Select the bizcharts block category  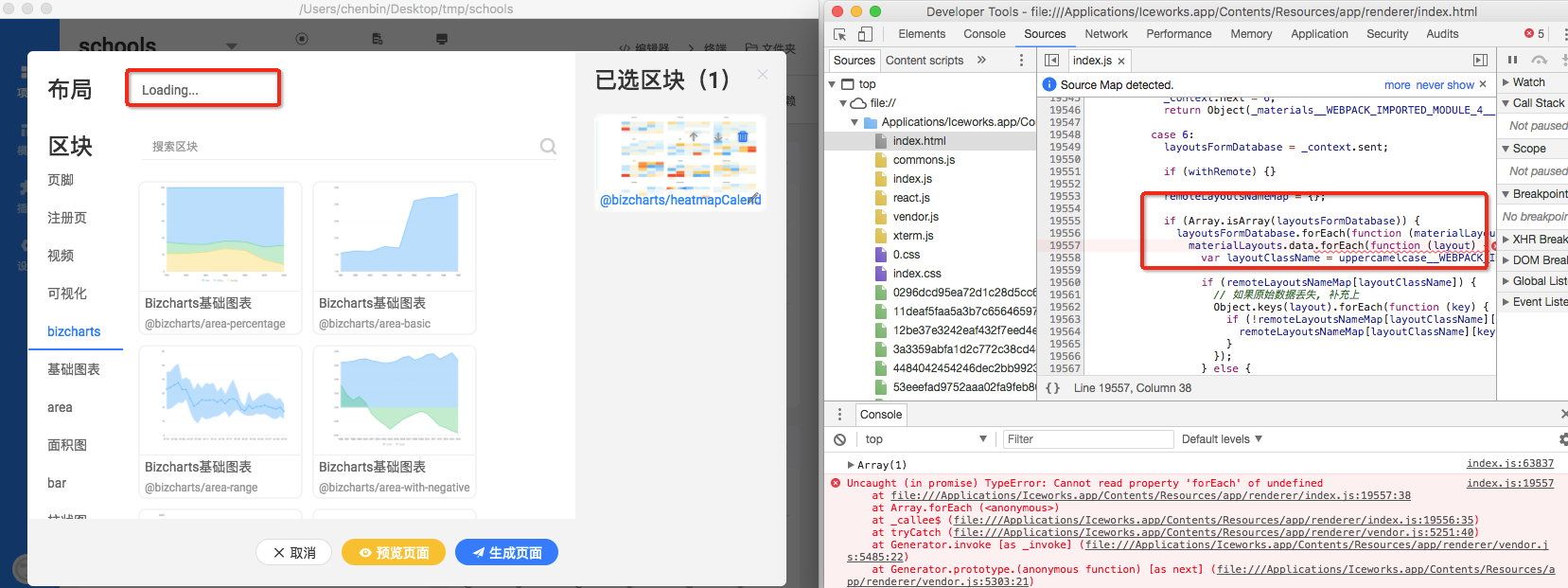74,331
